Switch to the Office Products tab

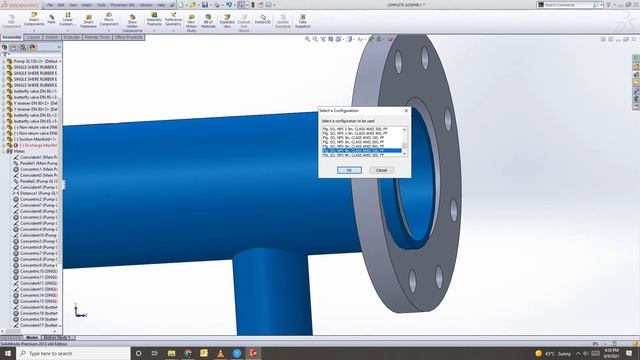pyautogui.click(x=129, y=37)
